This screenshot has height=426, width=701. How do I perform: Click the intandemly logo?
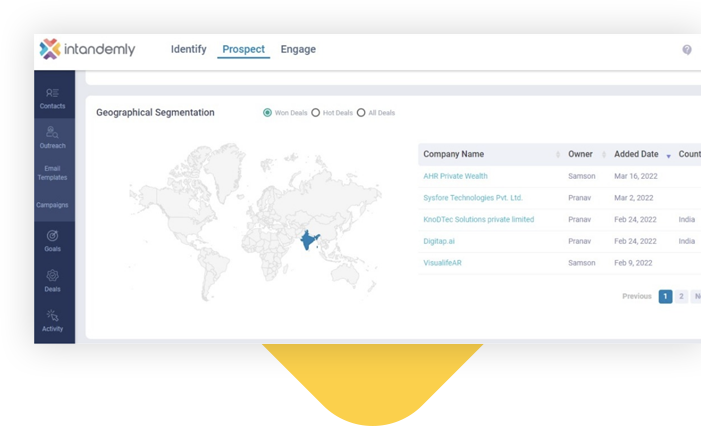(x=87, y=49)
